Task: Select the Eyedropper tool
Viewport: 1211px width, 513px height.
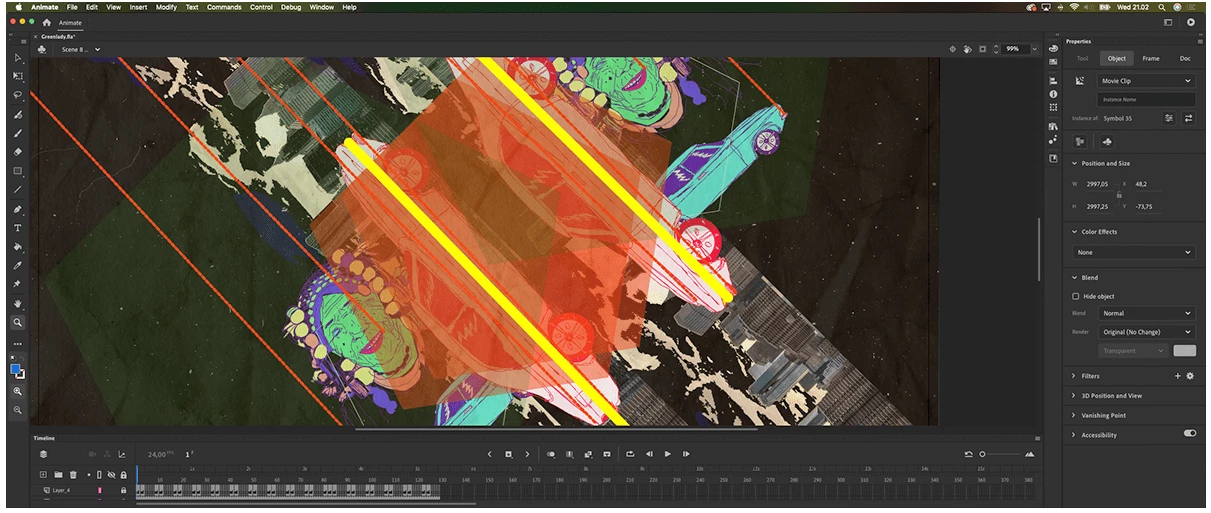Action: [18, 266]
